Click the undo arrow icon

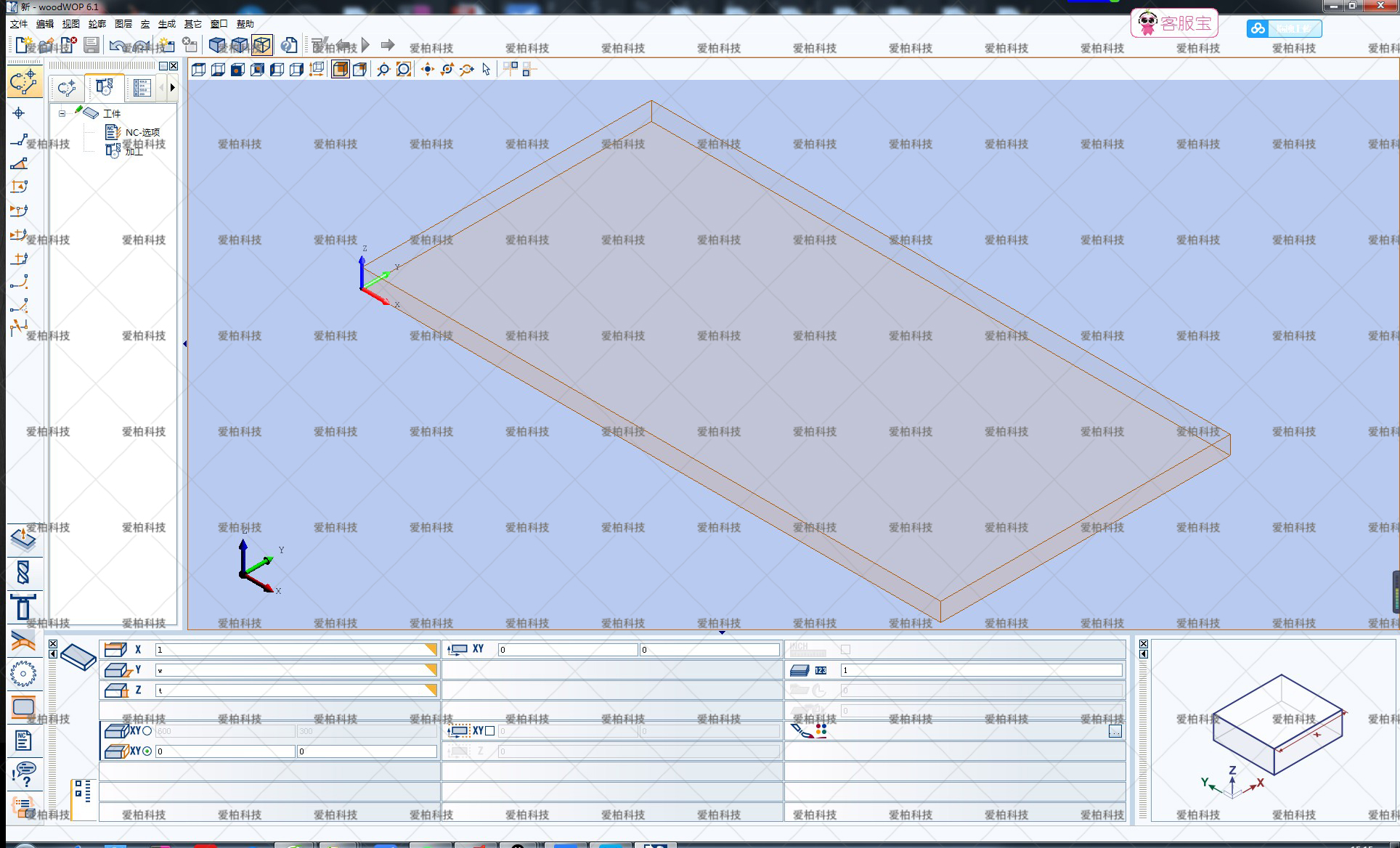coord(116,46)
